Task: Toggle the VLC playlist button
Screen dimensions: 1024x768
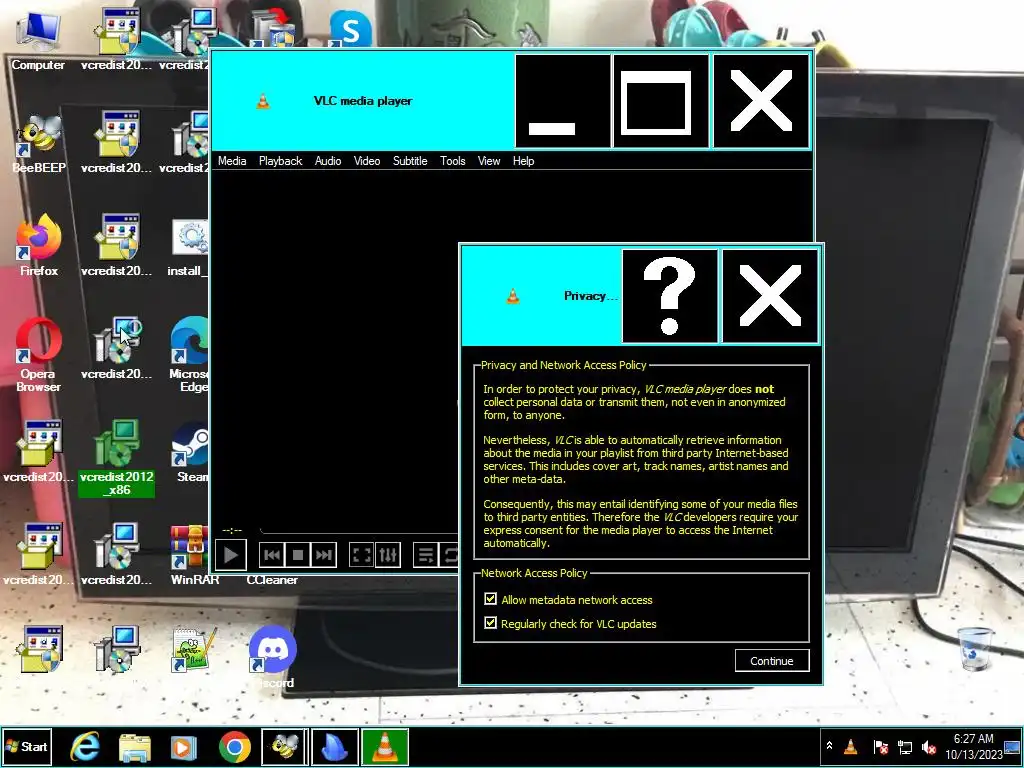Action: pyautogui.click(x=426, y=556)
